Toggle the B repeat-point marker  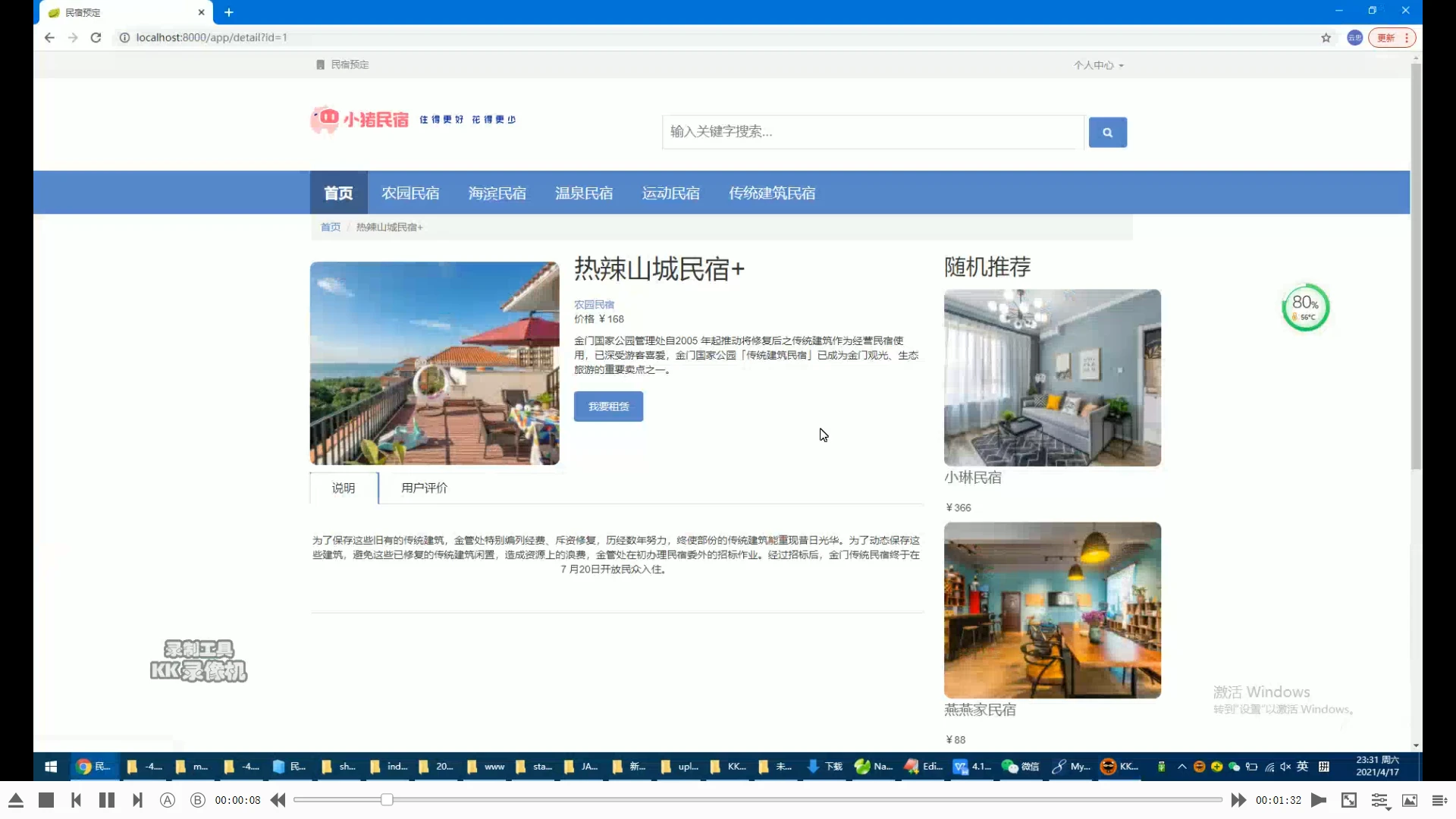(198, 800)
